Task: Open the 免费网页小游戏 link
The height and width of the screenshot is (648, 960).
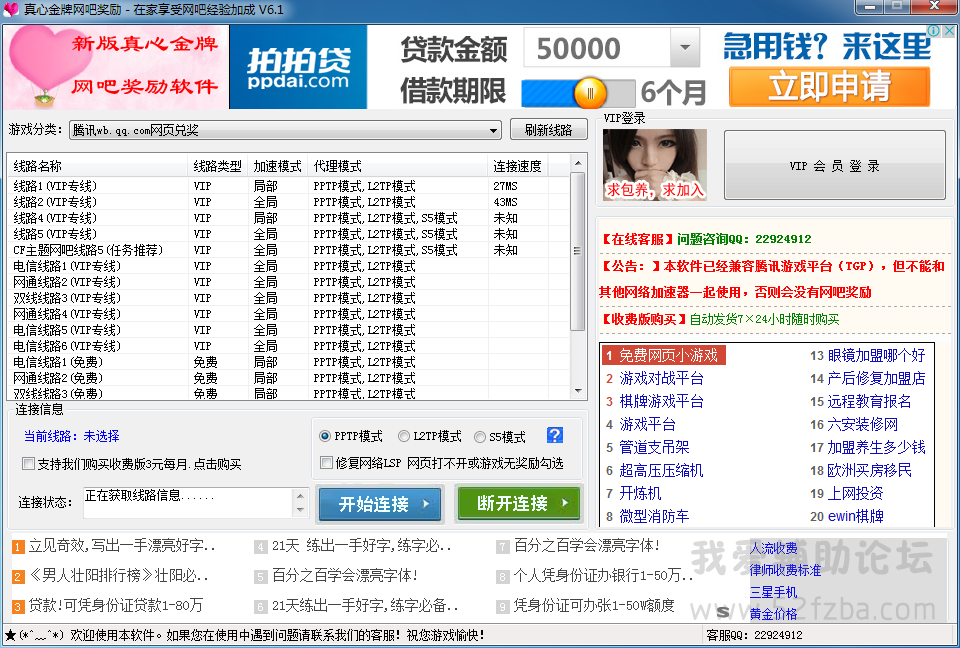Action: [x=668, y=355]
